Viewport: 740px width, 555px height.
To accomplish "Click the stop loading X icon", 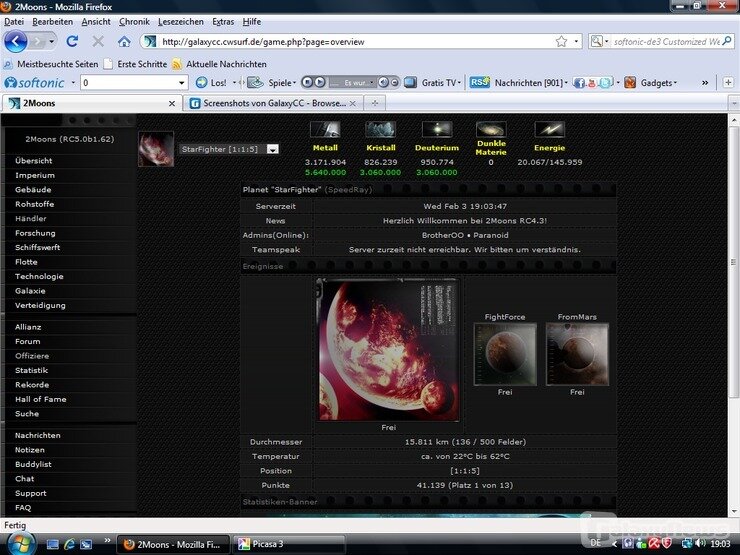I will (x=98, y=42).
